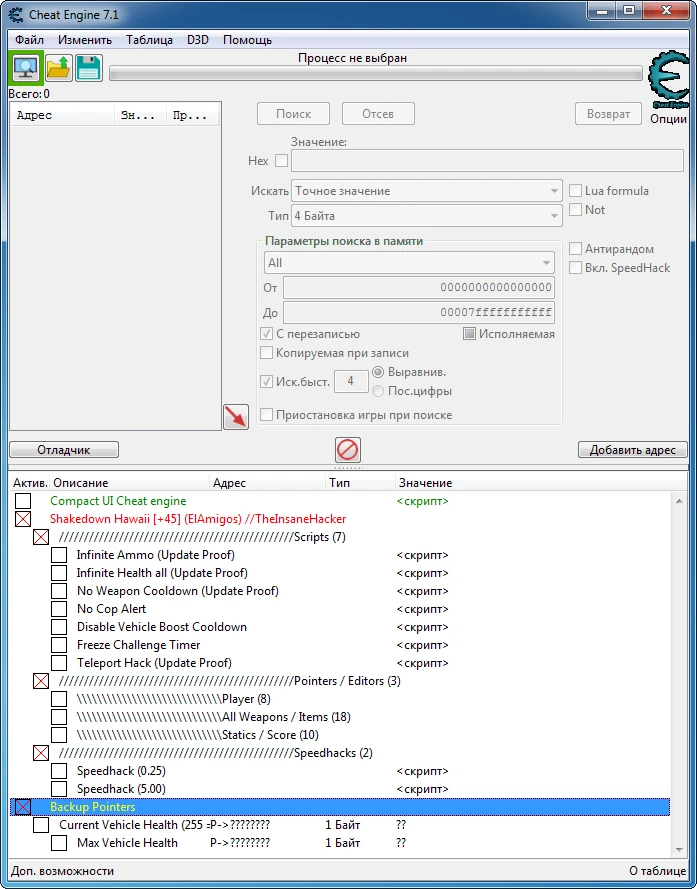This screenshot has height=889, width=697.
Task: Select the Пос.цифры radio button
Action: (378, 391)
